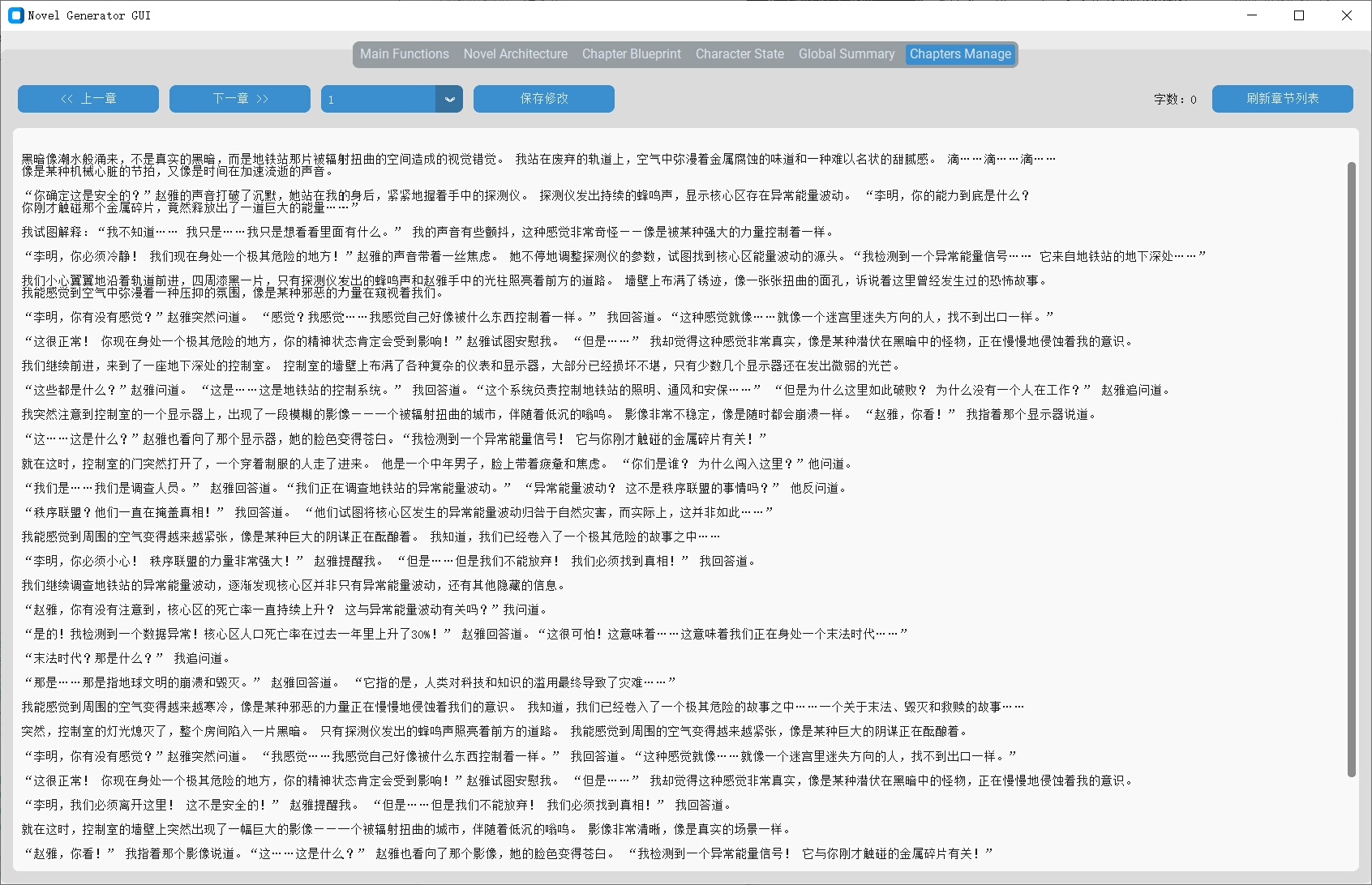Minimize the Novel Generator GUI window
Viewport: 1372px width, 885px height.
[1252, 15]
